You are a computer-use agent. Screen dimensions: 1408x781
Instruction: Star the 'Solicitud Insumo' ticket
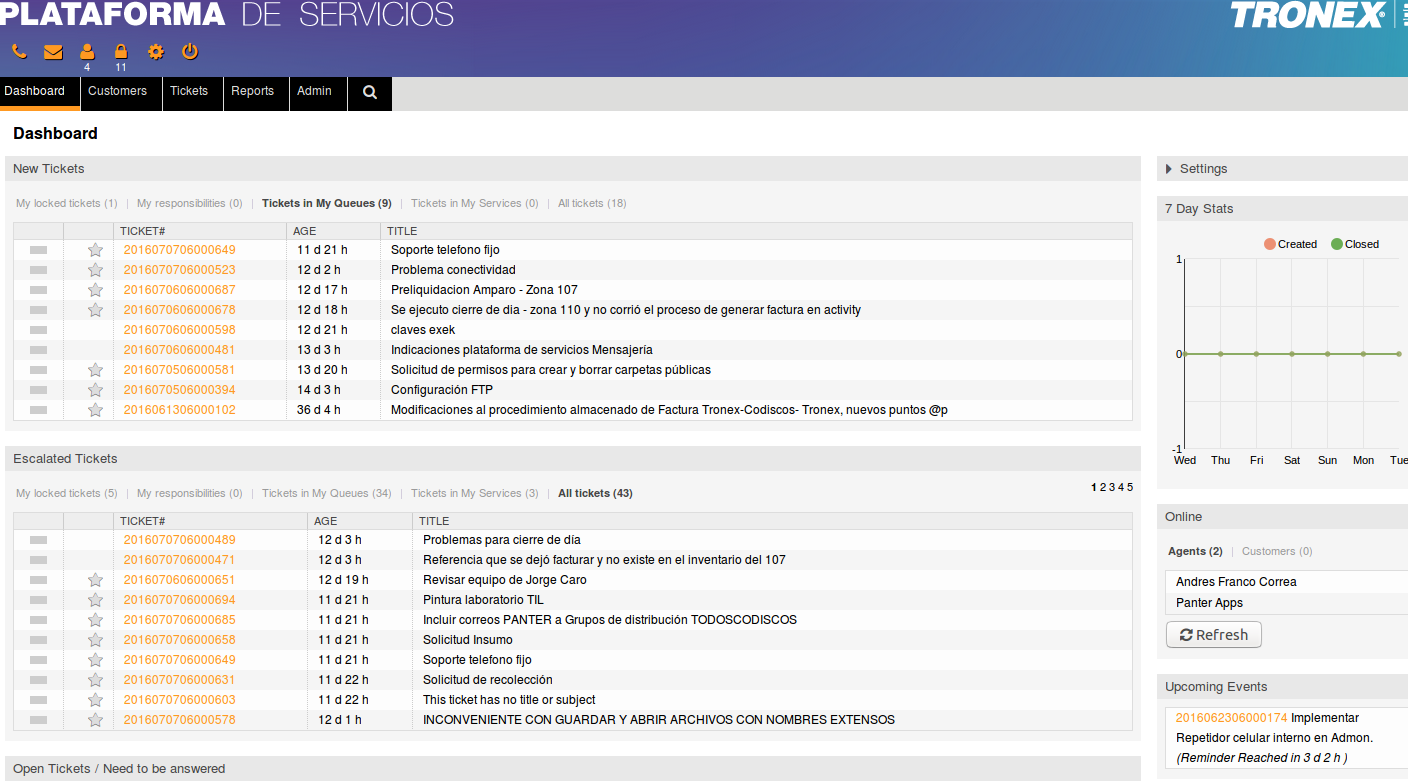95,640
